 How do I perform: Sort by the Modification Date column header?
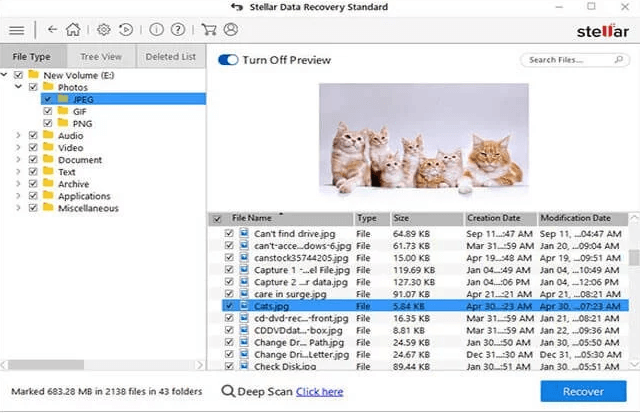583,219
